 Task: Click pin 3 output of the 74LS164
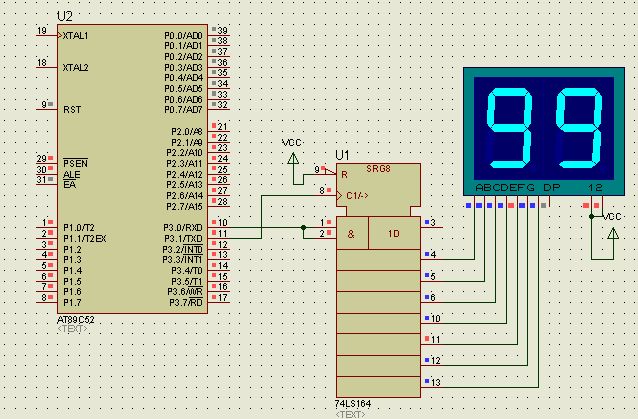433,223
